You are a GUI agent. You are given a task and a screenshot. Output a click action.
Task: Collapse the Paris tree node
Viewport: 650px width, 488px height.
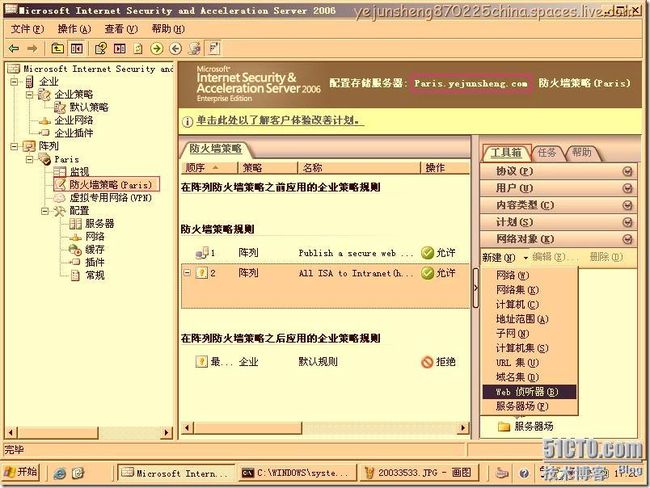29,160
